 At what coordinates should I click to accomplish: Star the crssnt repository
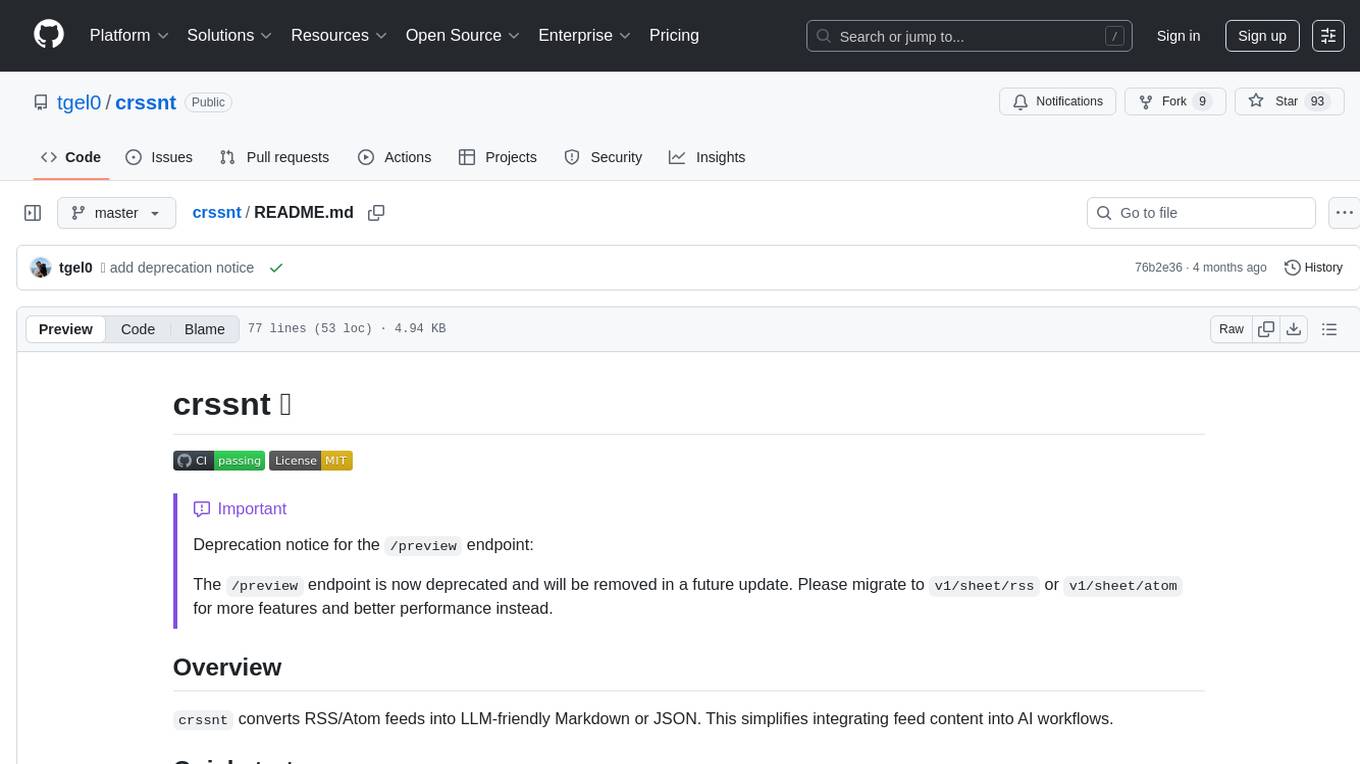point(1290,101)
